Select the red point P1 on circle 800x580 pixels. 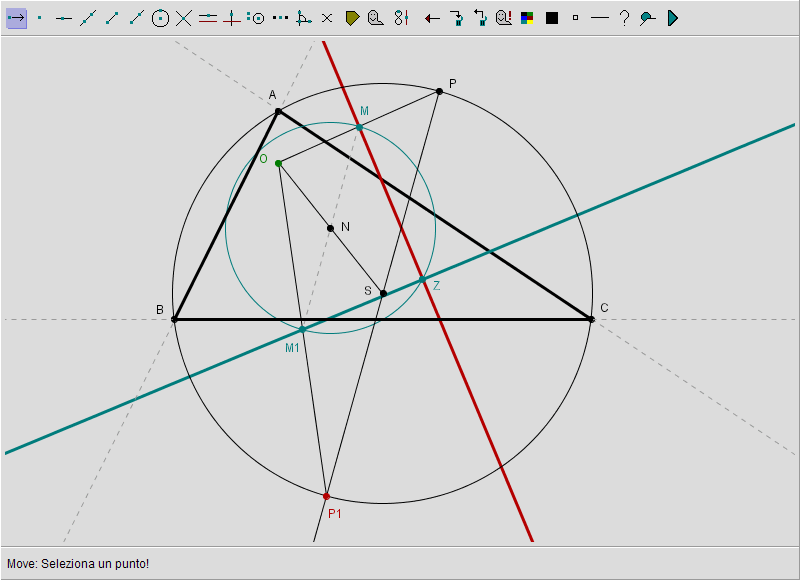[x=327, y=496]
